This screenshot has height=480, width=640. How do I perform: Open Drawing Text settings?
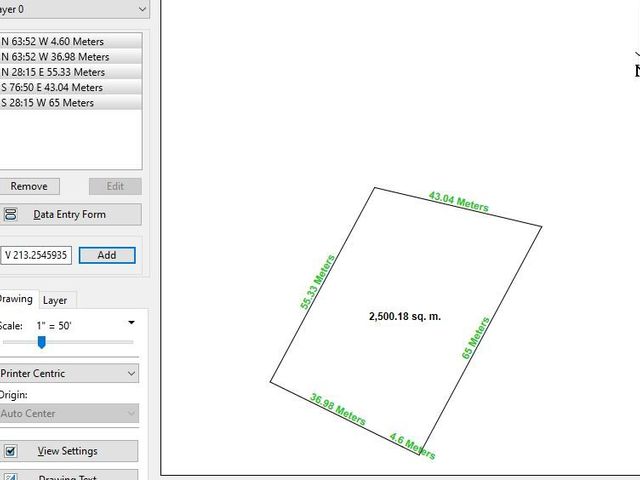(x=69, y=476)
